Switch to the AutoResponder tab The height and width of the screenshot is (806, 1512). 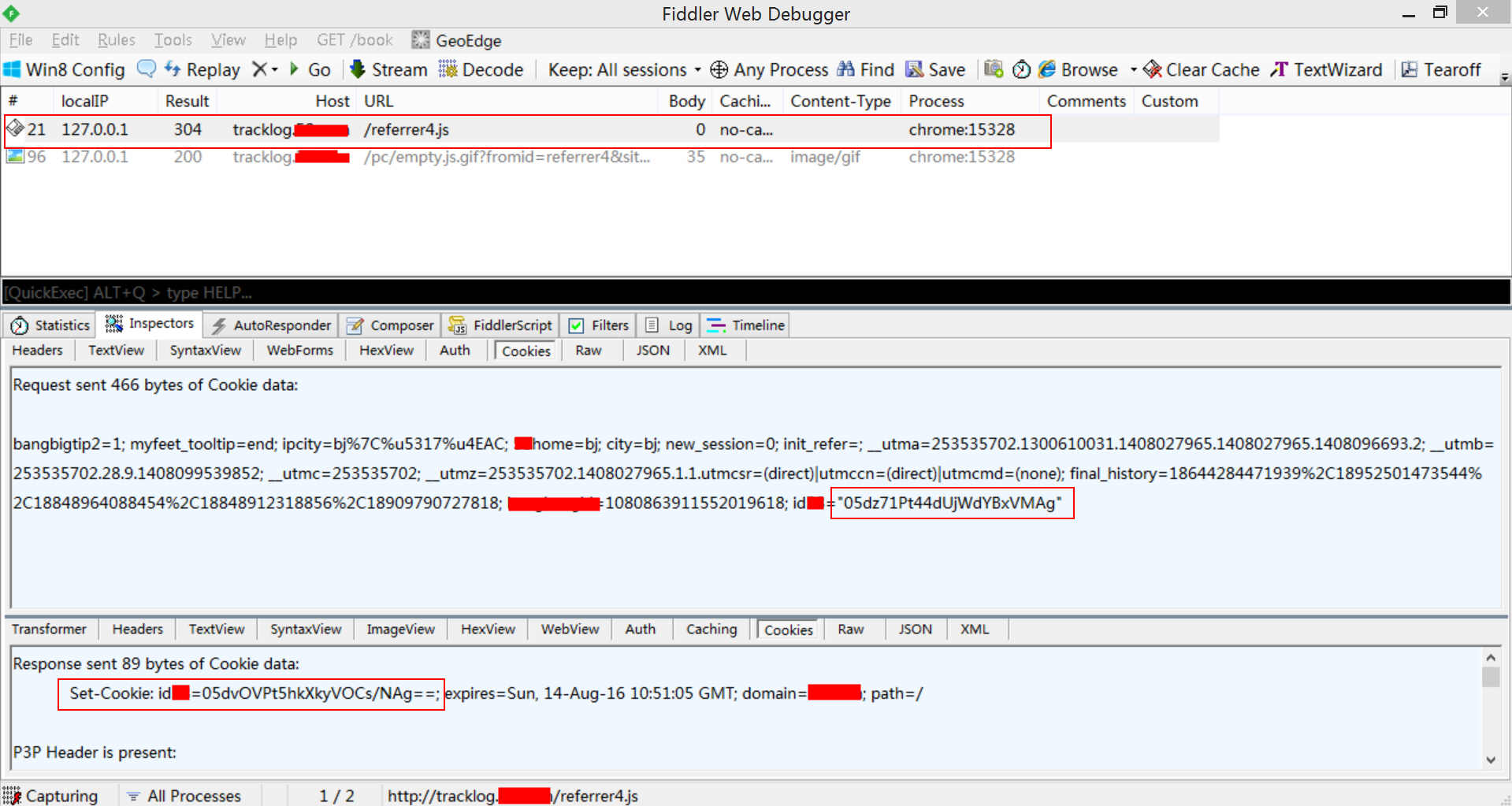tap(272, 325)
